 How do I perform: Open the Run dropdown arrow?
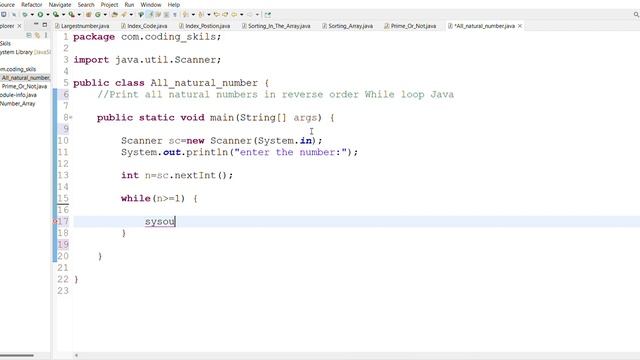[48, 15]
